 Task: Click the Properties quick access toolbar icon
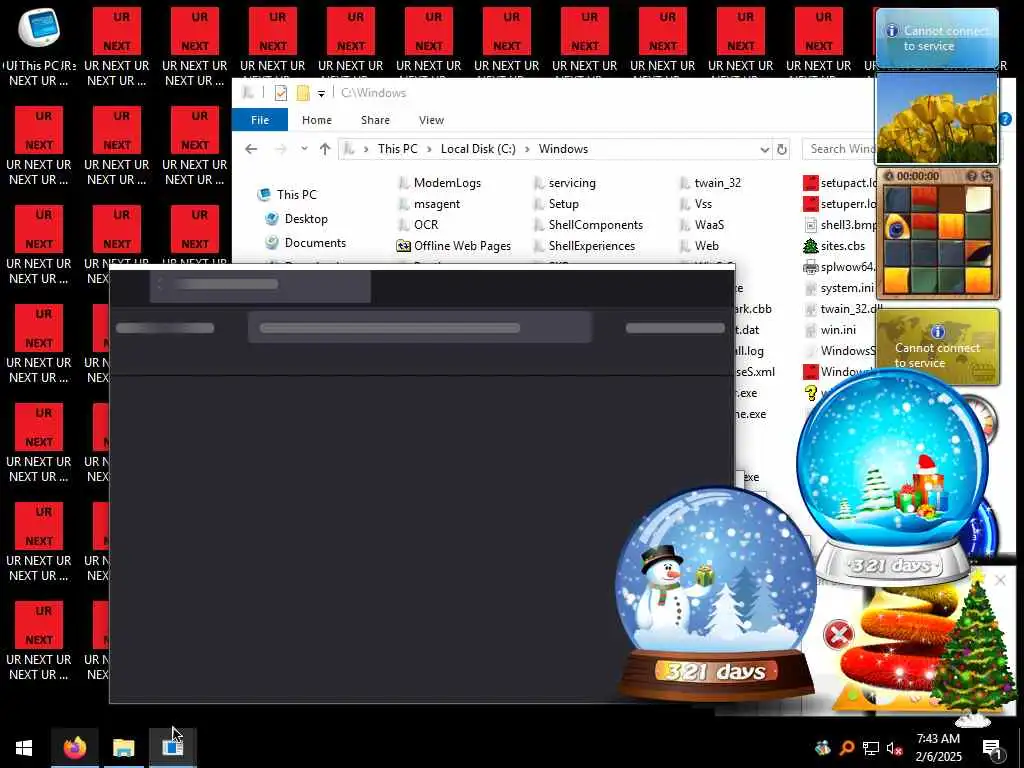click(281, 93)
